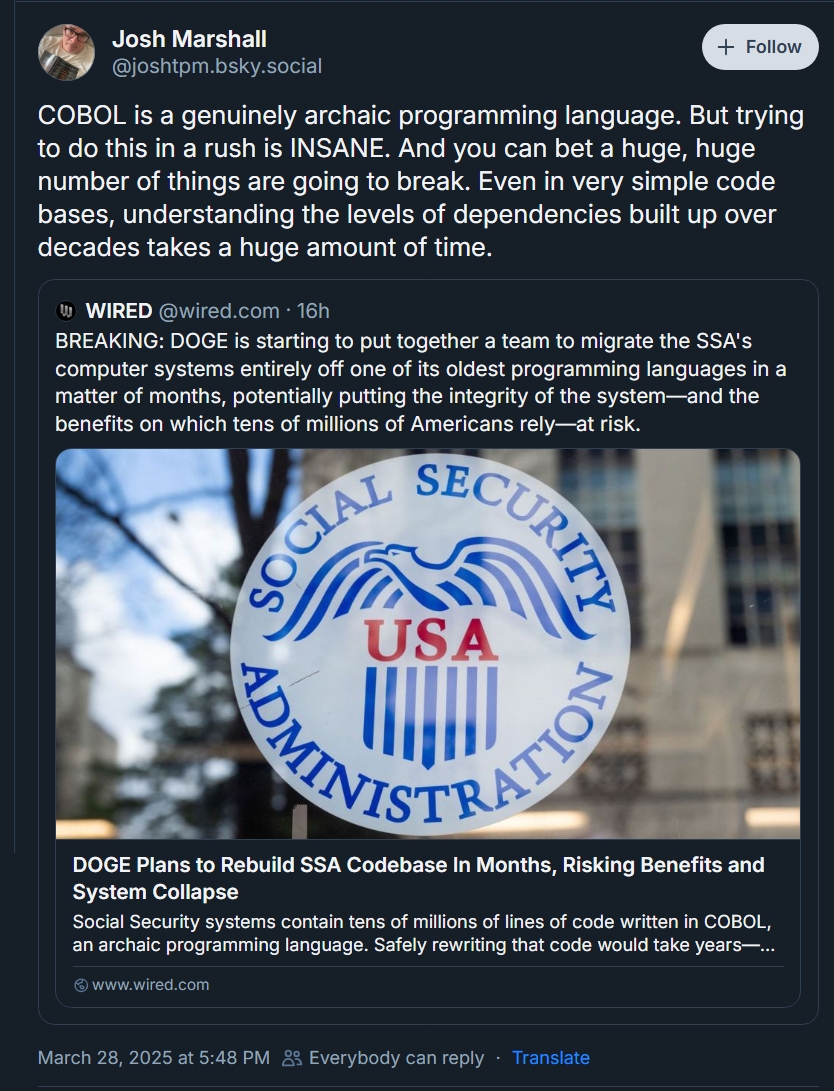Open the DOGE Plans to Rebuild SSA headline
This screenshot has width=834, height=1091.
[x=418, y=877]
